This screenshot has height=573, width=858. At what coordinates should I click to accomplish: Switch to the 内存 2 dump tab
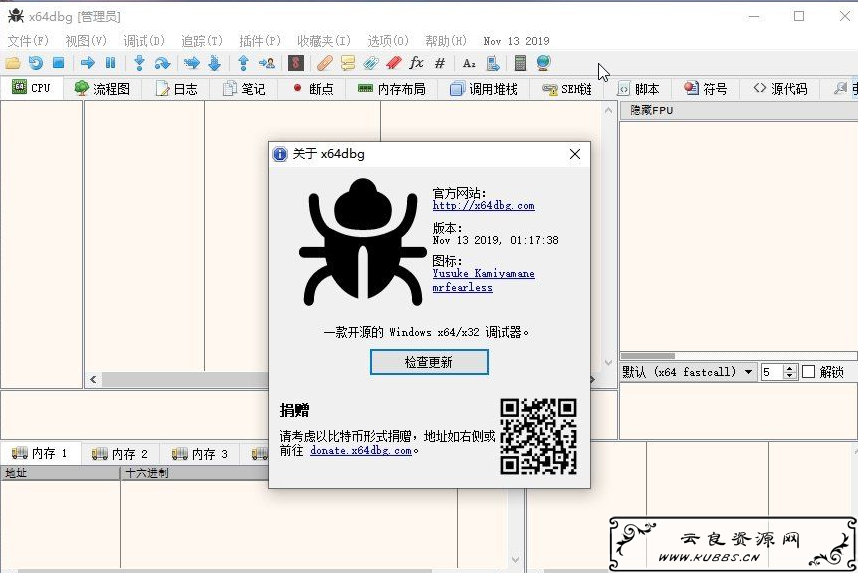point(120,454)
